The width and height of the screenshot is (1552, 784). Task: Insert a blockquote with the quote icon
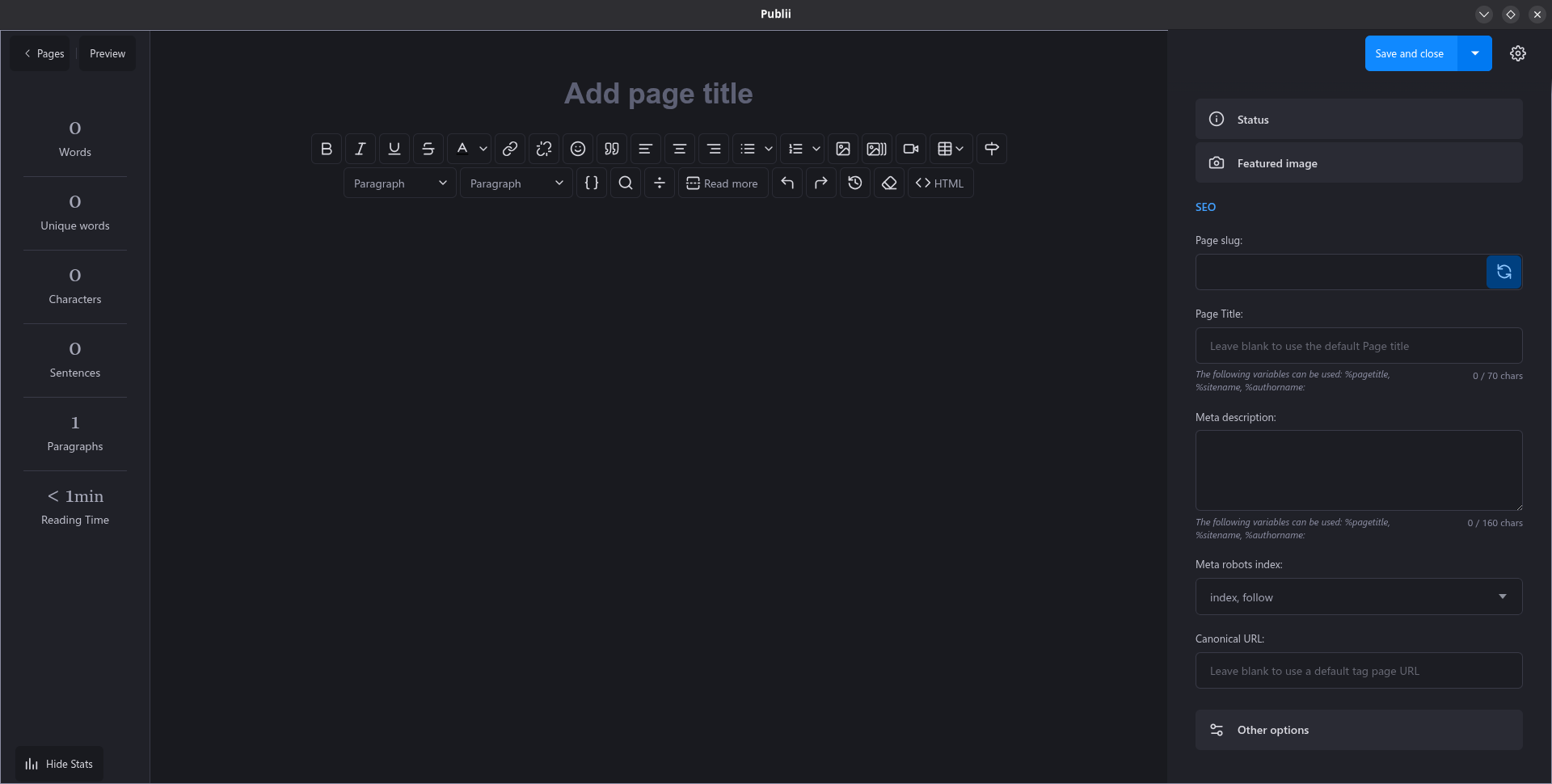pyautogui.click(x=612, y=149)
